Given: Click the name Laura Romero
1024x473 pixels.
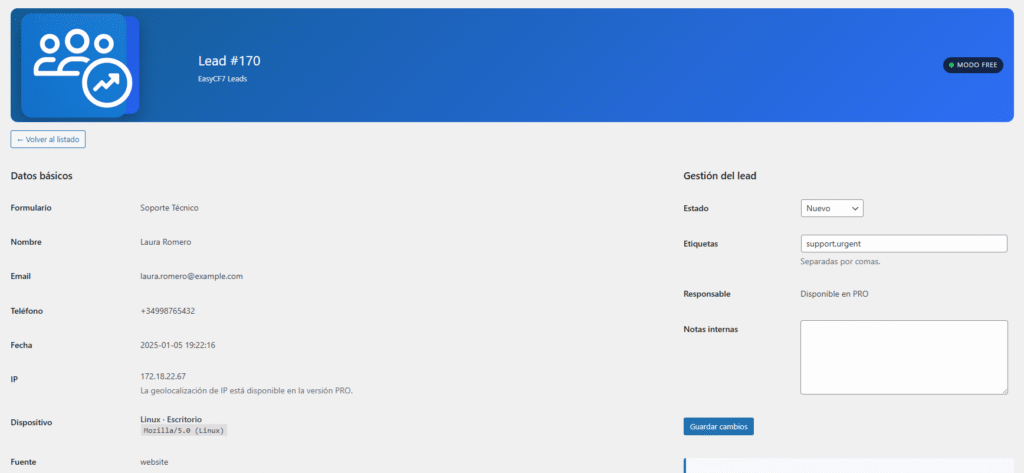Looking at the screenshot, I should (x=166, y=242).
